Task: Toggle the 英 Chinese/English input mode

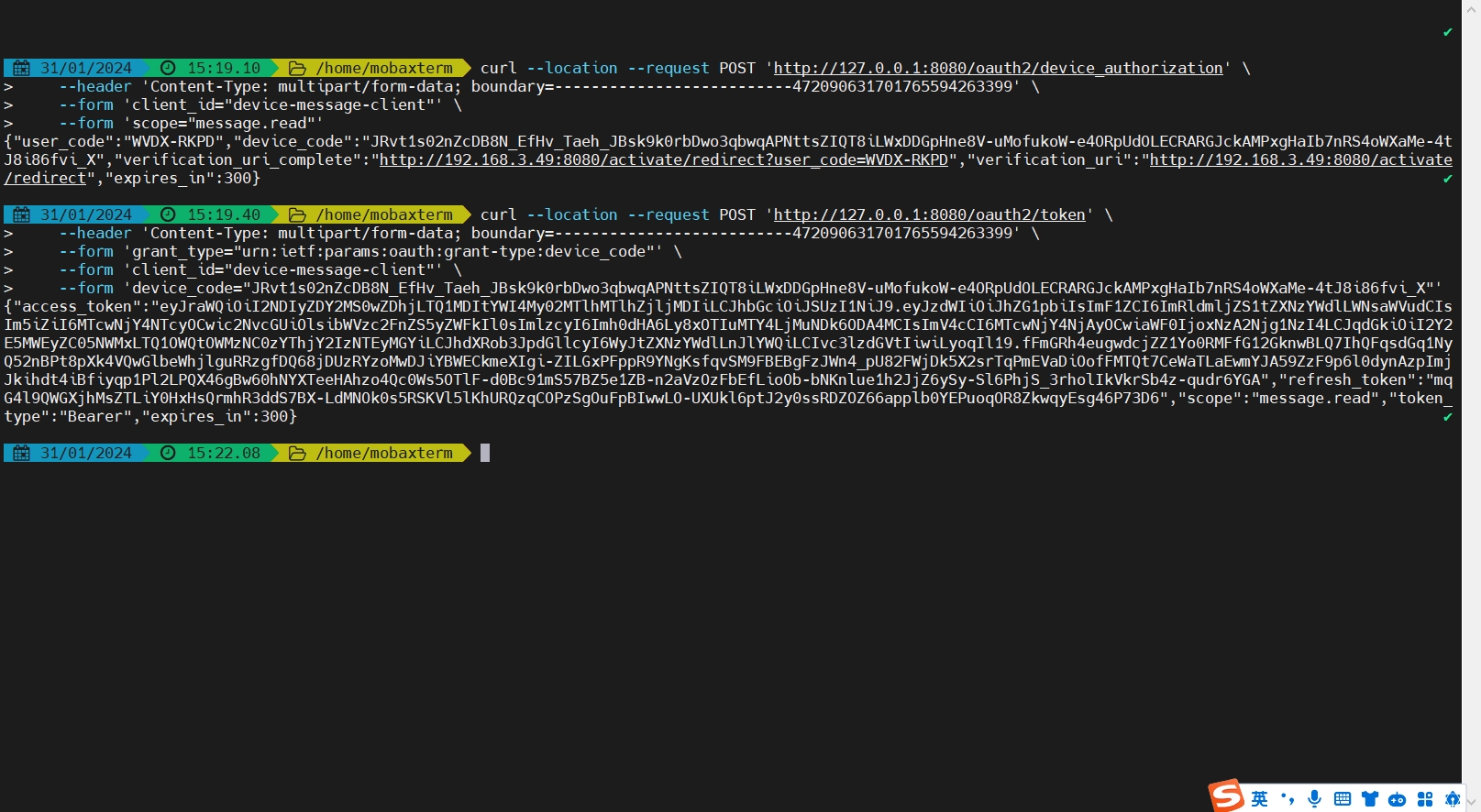Action: pyautogui.click(x=1260, y=799)
